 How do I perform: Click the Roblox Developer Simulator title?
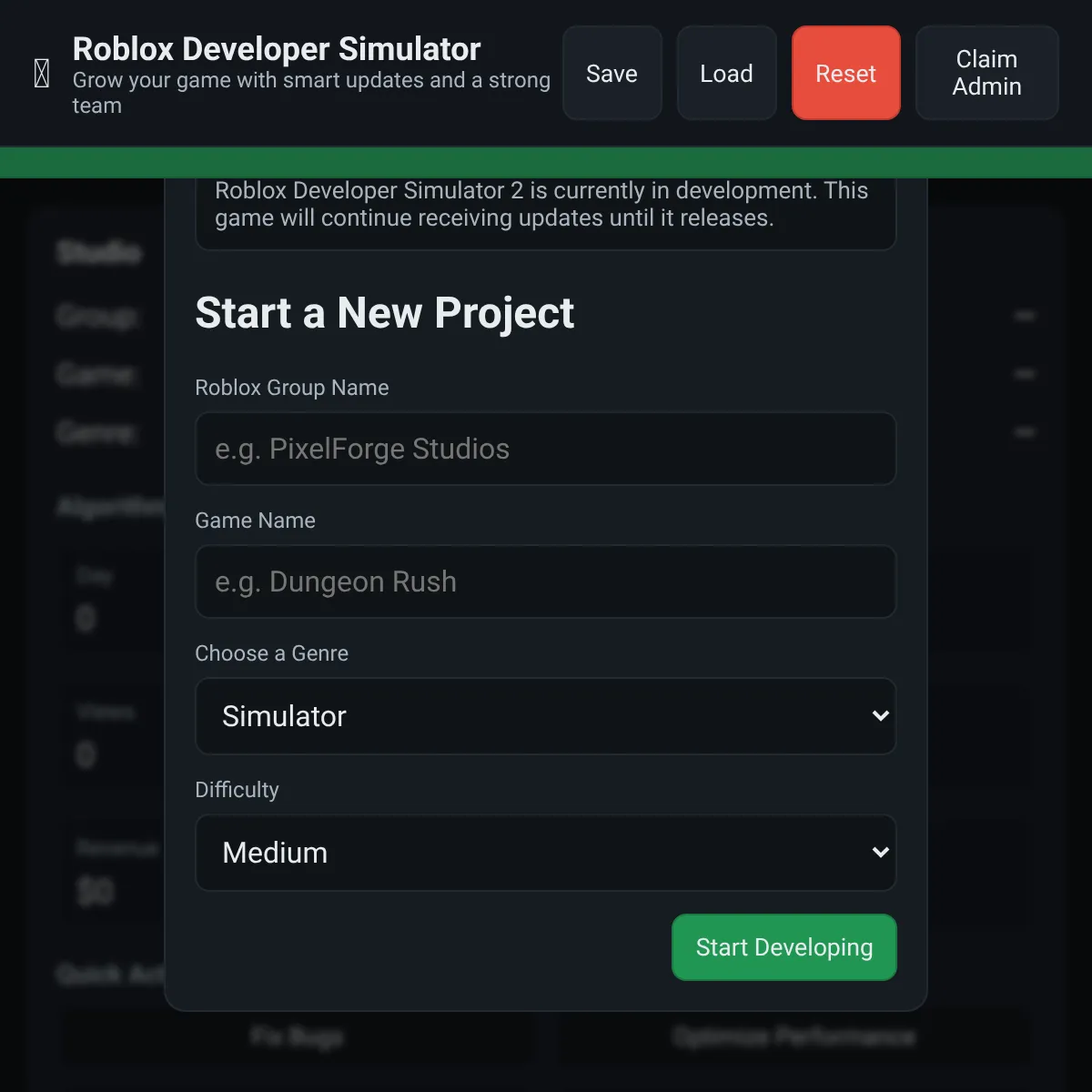click(x=277, y=48)
